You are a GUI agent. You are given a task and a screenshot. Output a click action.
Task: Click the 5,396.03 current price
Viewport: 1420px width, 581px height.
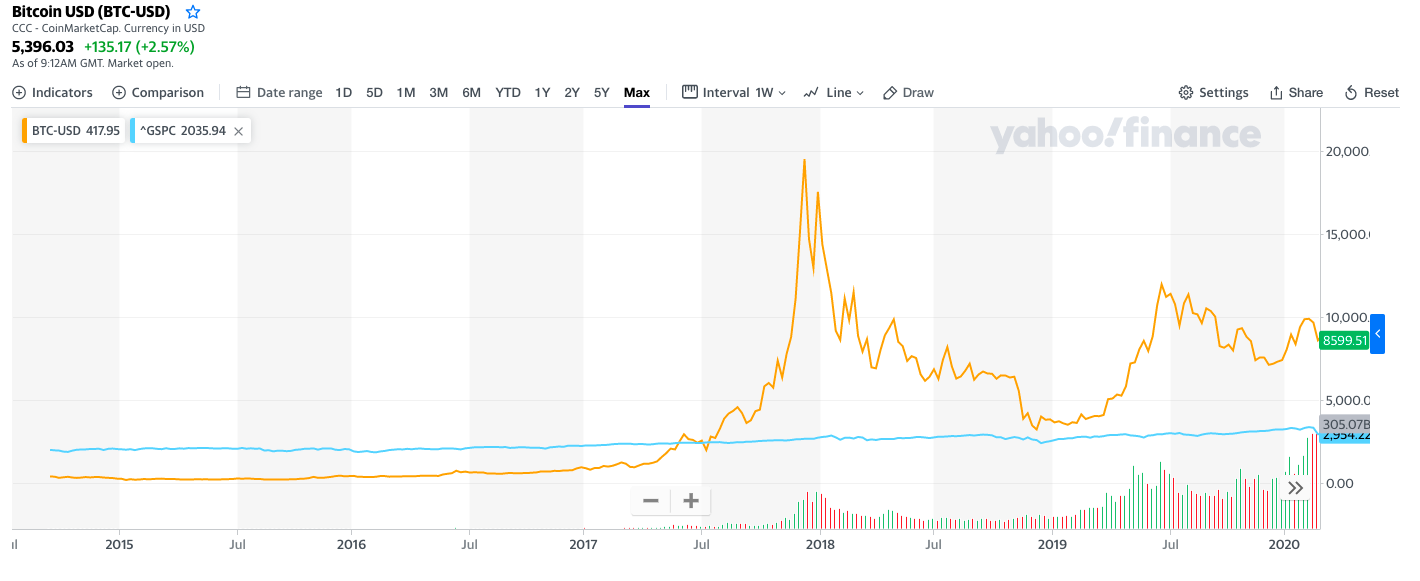pyautogui.click(x=43, y=46)
